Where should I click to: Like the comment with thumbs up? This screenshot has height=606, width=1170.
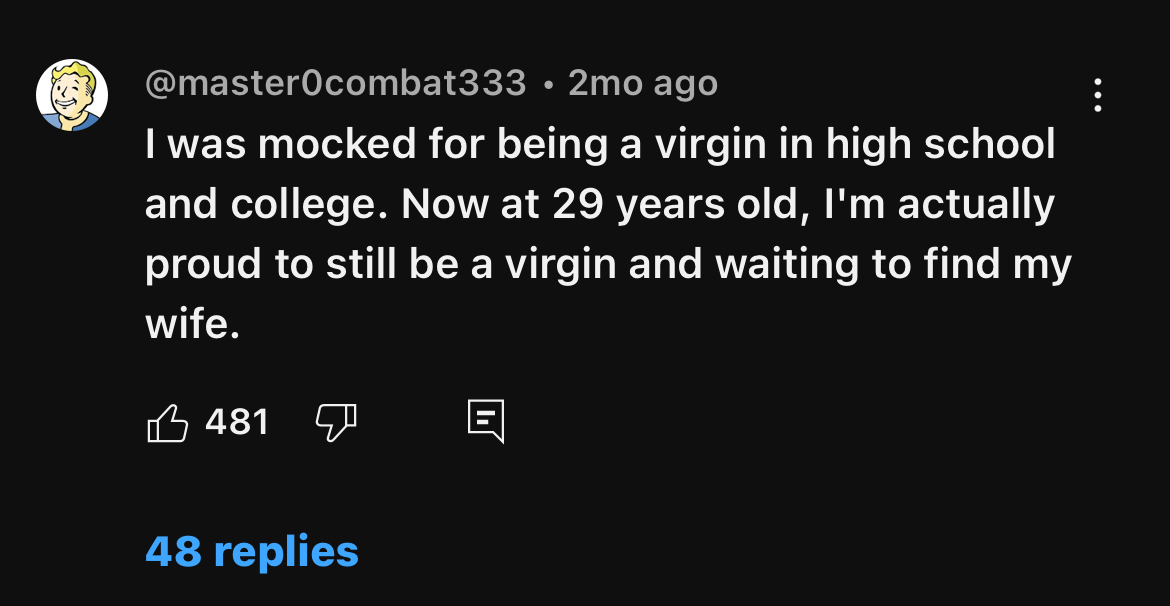point(168,423)
